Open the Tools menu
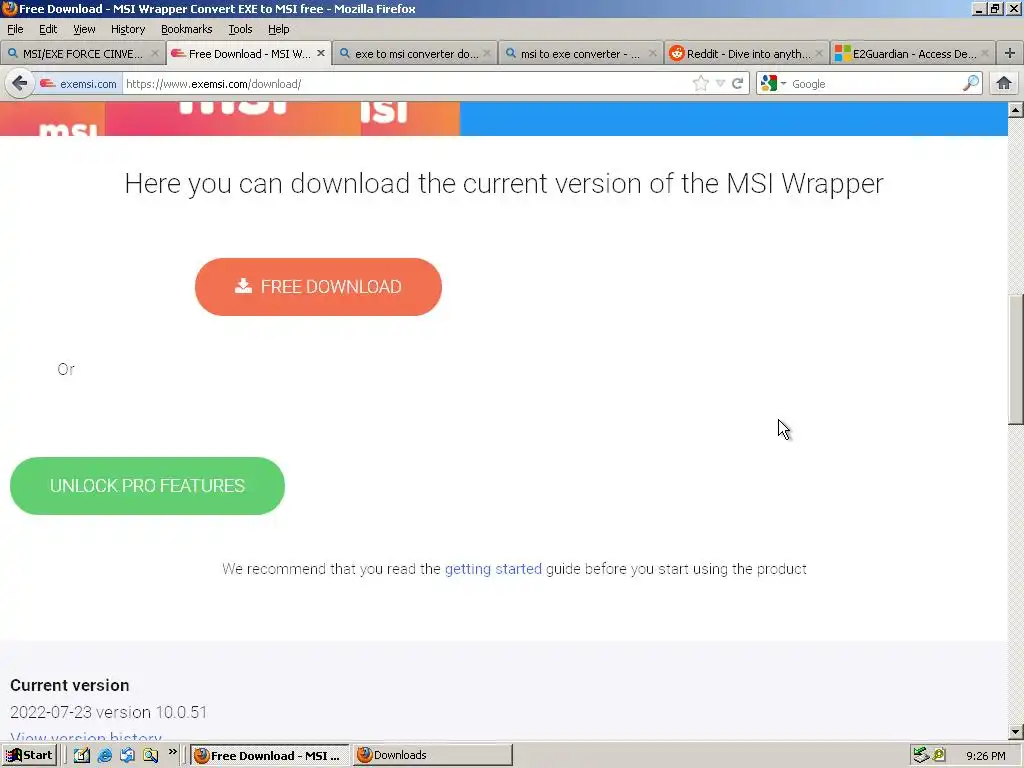This screenshot has width=1024, height=768. [240, 29]
